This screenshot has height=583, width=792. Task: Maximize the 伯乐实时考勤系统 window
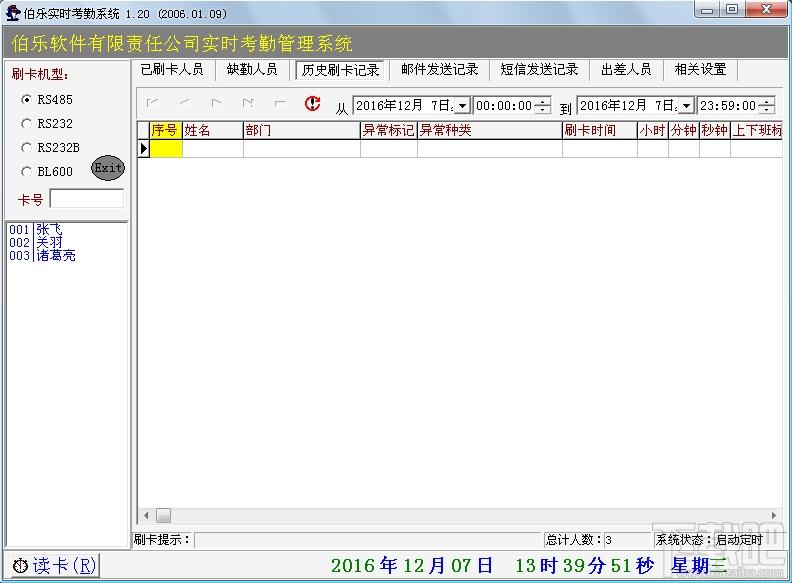[x=732, y=10]
